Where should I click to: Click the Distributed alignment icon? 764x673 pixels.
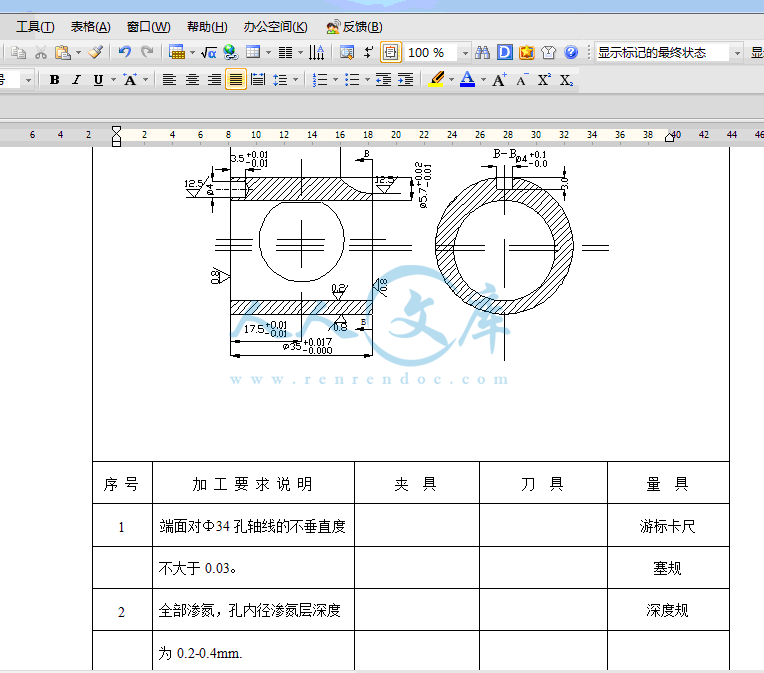(258, 79)
